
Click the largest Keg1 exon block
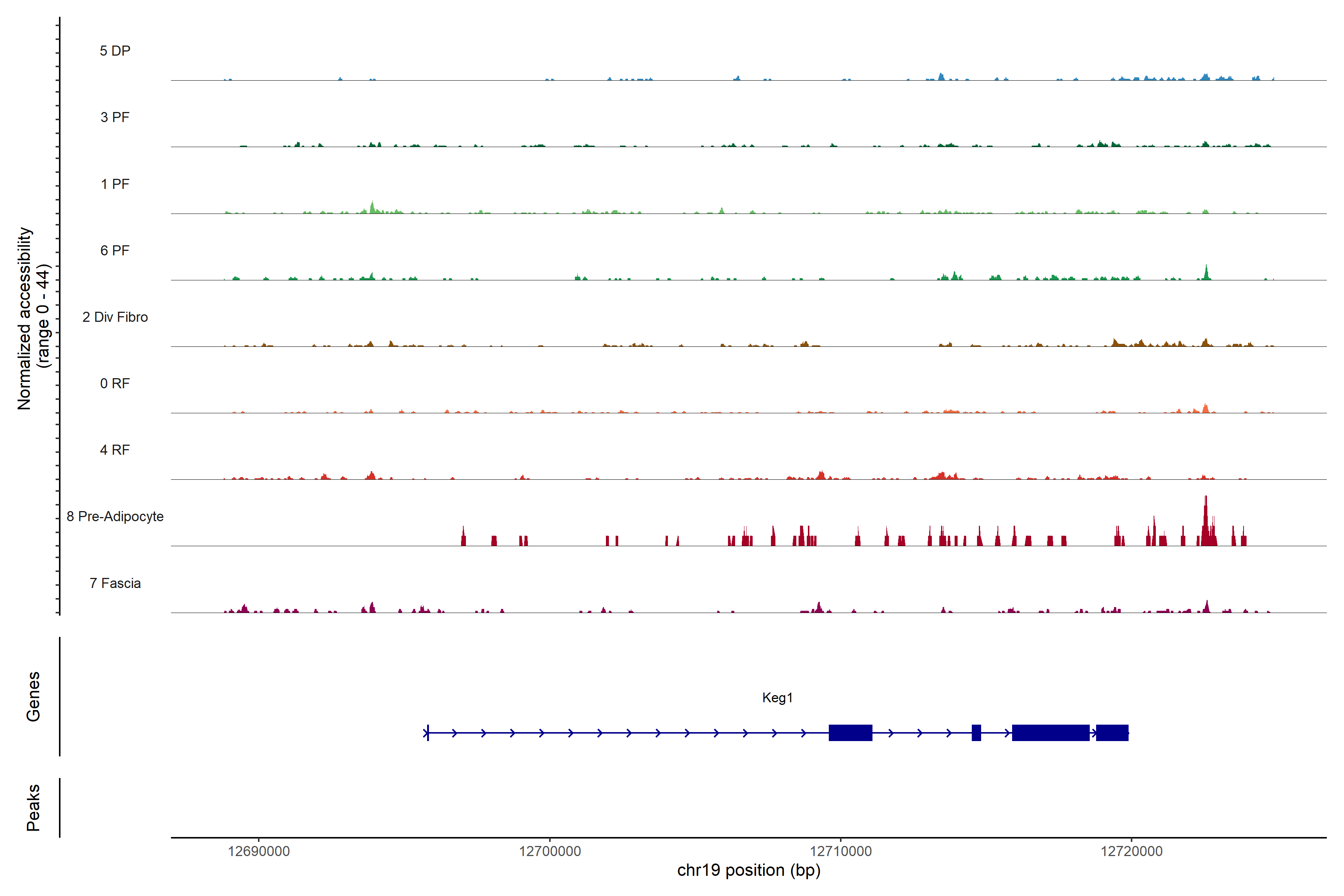pyautogui.click(x=1050, y=732)
